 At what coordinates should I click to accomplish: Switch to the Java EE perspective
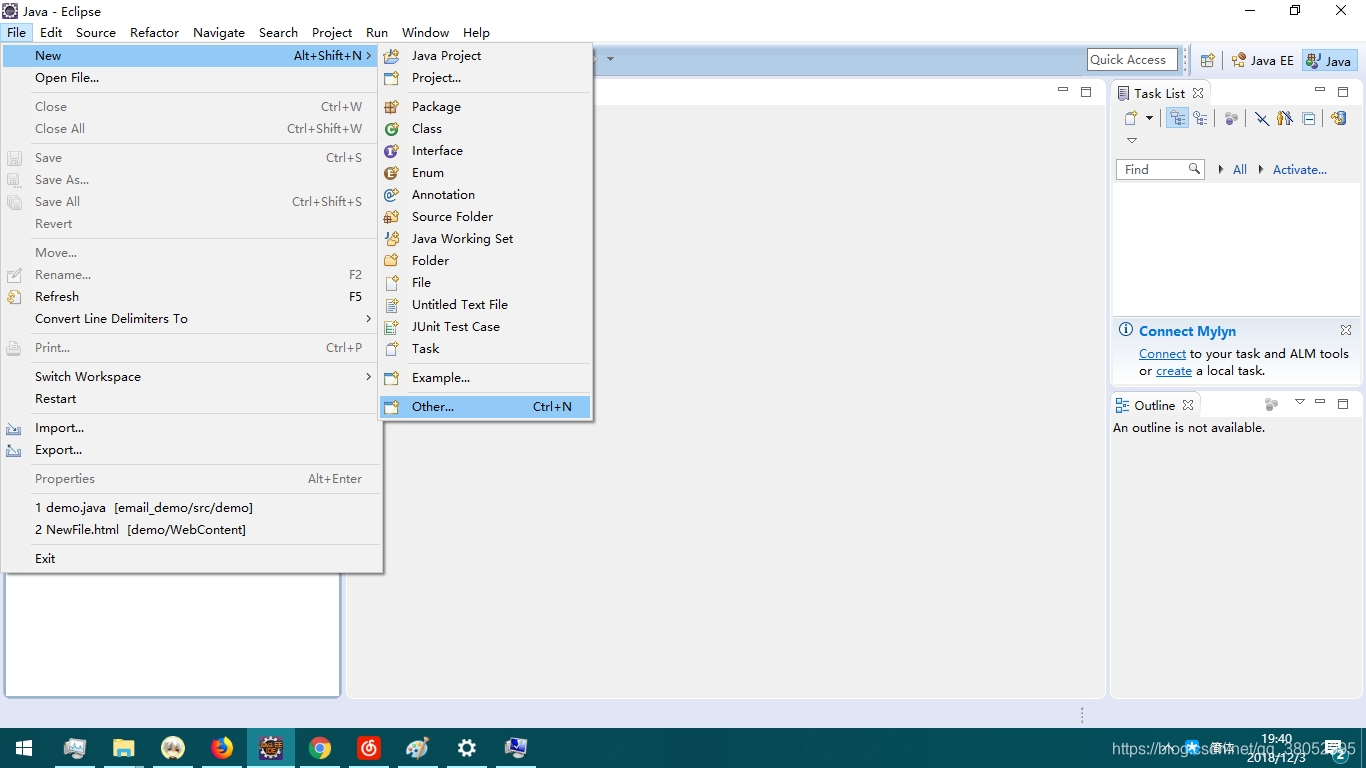(x=1263, y=60)
